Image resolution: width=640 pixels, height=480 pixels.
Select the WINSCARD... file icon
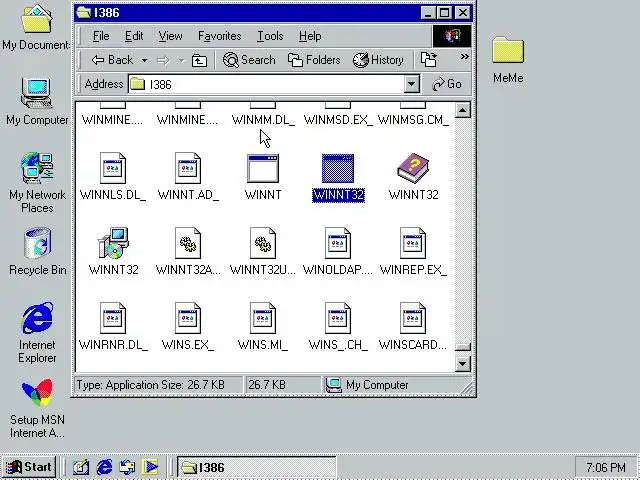(413, 318)
